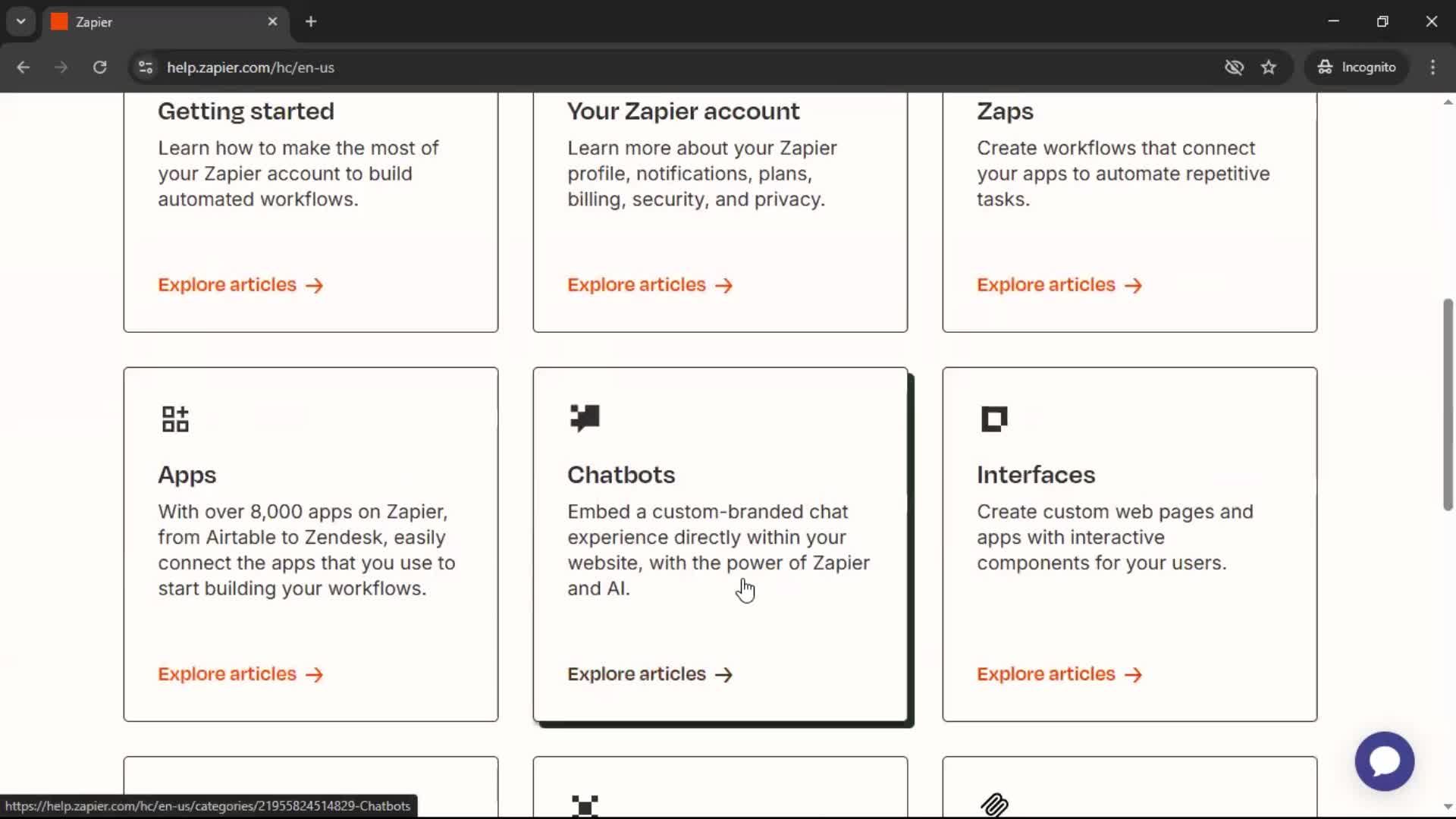Click the third-party cookies blocked eye icon
Screen dimensions: 1456x819
pos(1234,67)
